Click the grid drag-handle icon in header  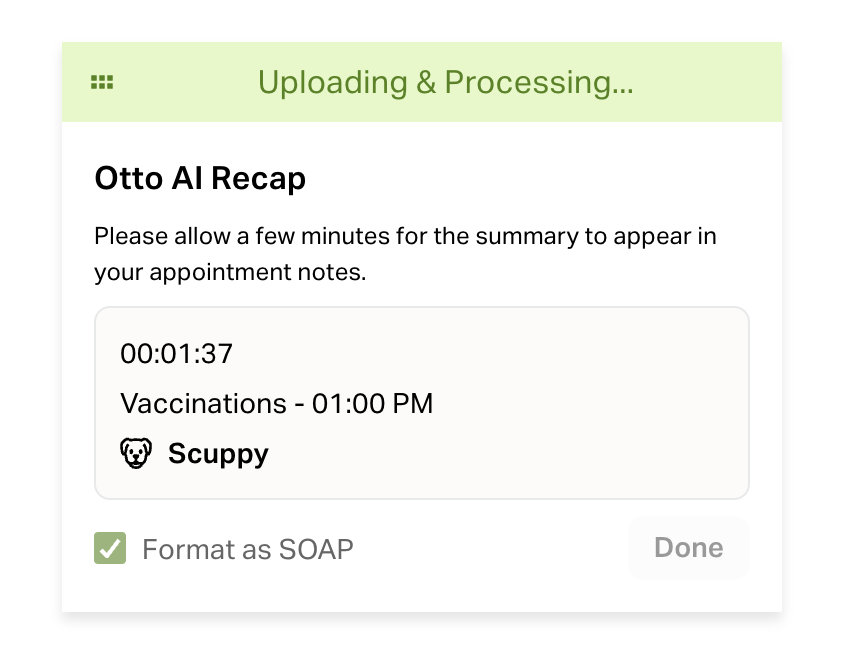[102, 82]
